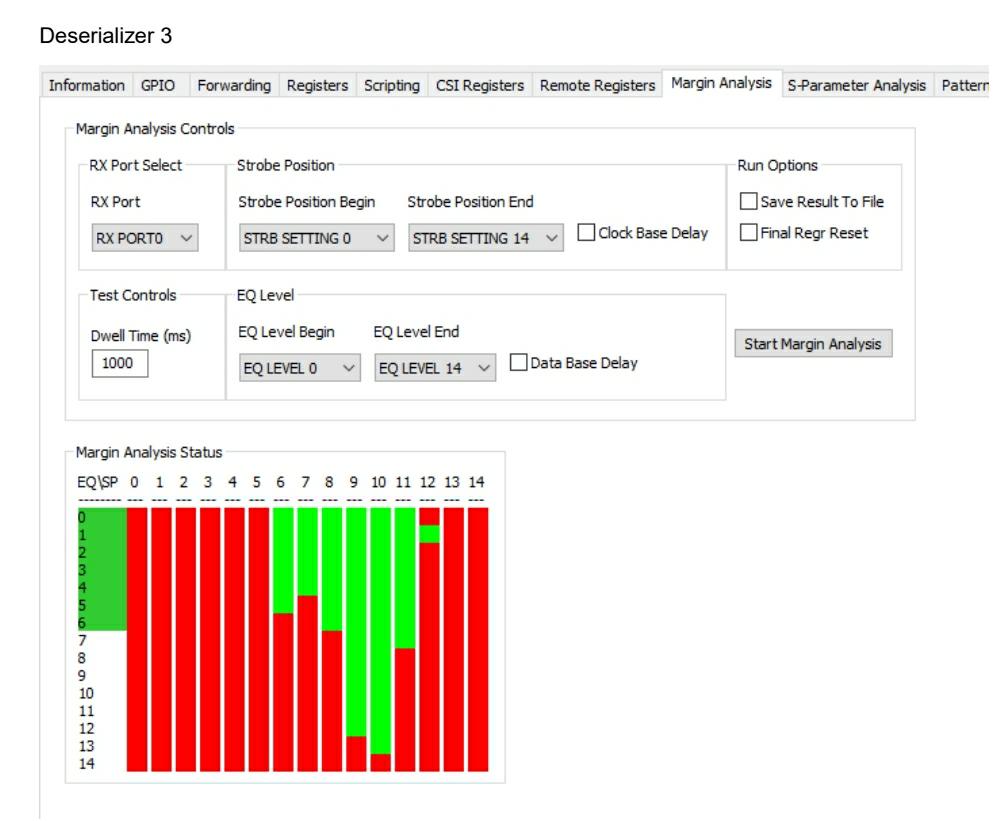Click the column header 11
This screenshot has width=1004, height=821.
tap(403, 482)
